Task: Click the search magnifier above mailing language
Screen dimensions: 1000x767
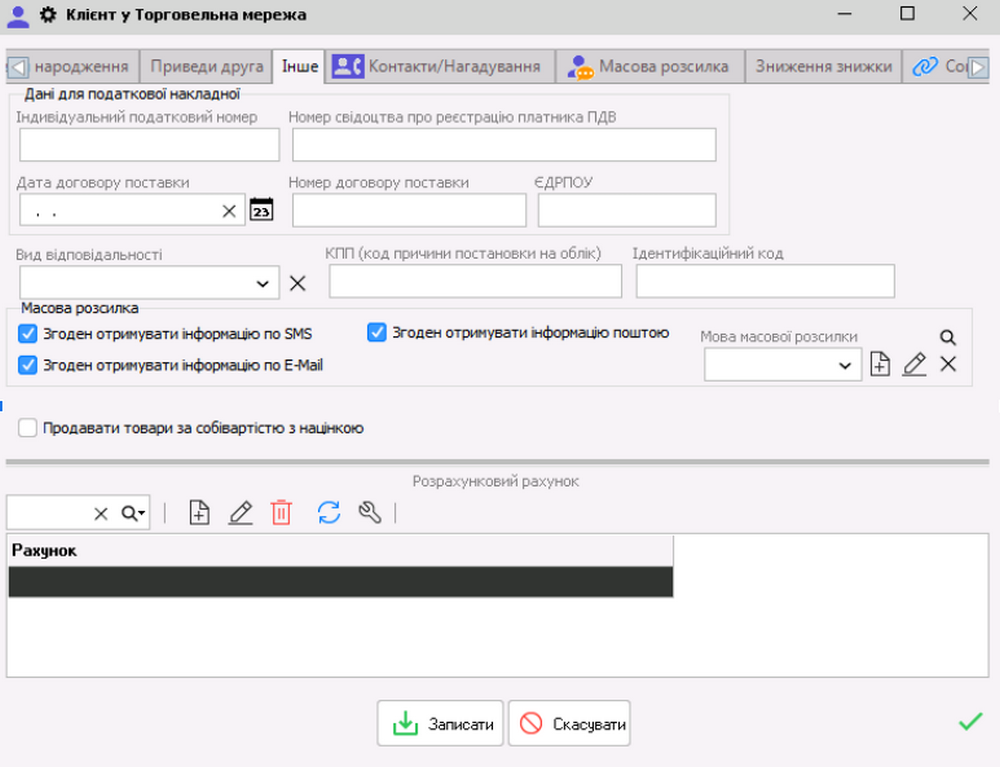Action: pyautogui.click(x=948, y=338)
